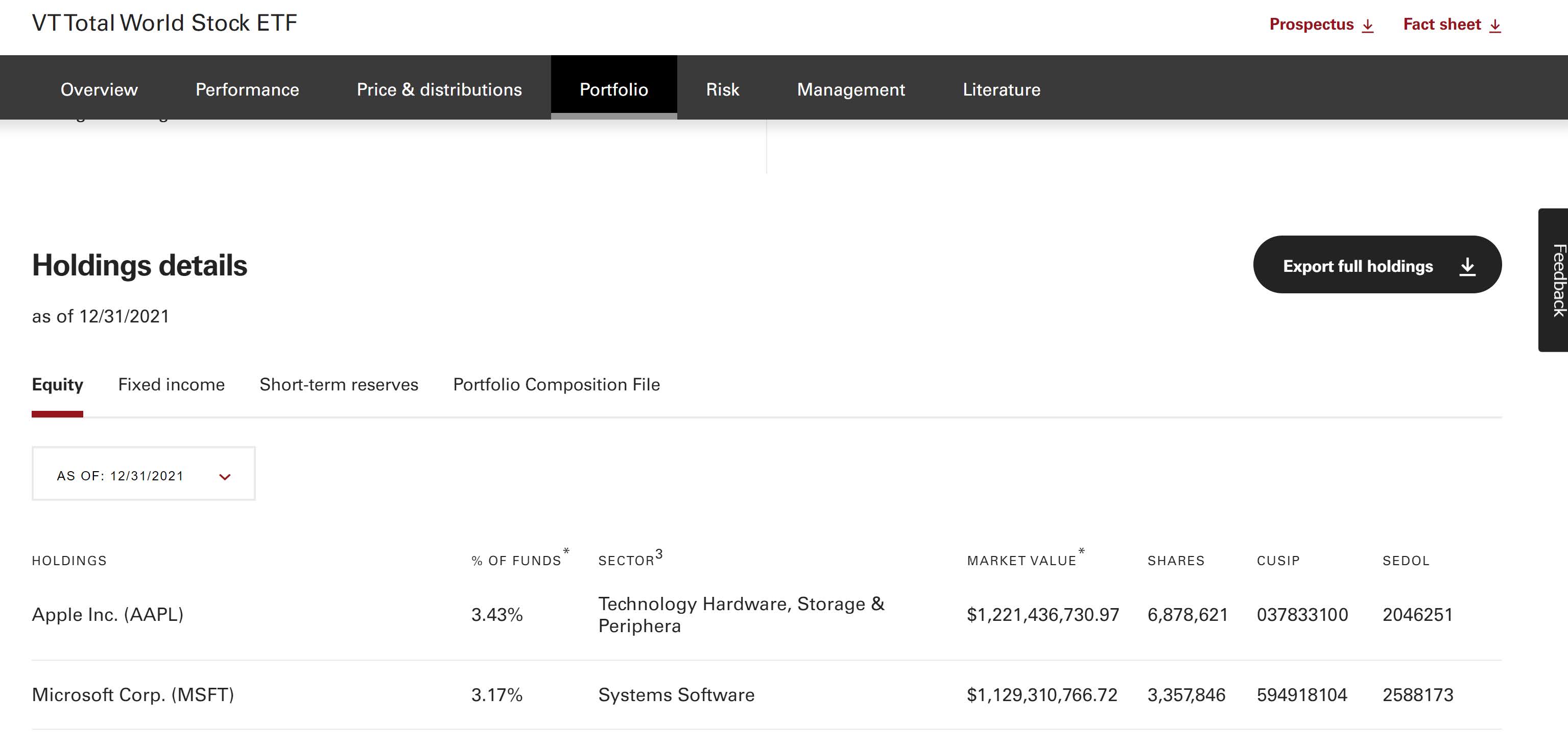This screenshot has height=743, width=1568.
Task: Switch to Fixed income holdings tab
Action: click(x=171, y=384)
